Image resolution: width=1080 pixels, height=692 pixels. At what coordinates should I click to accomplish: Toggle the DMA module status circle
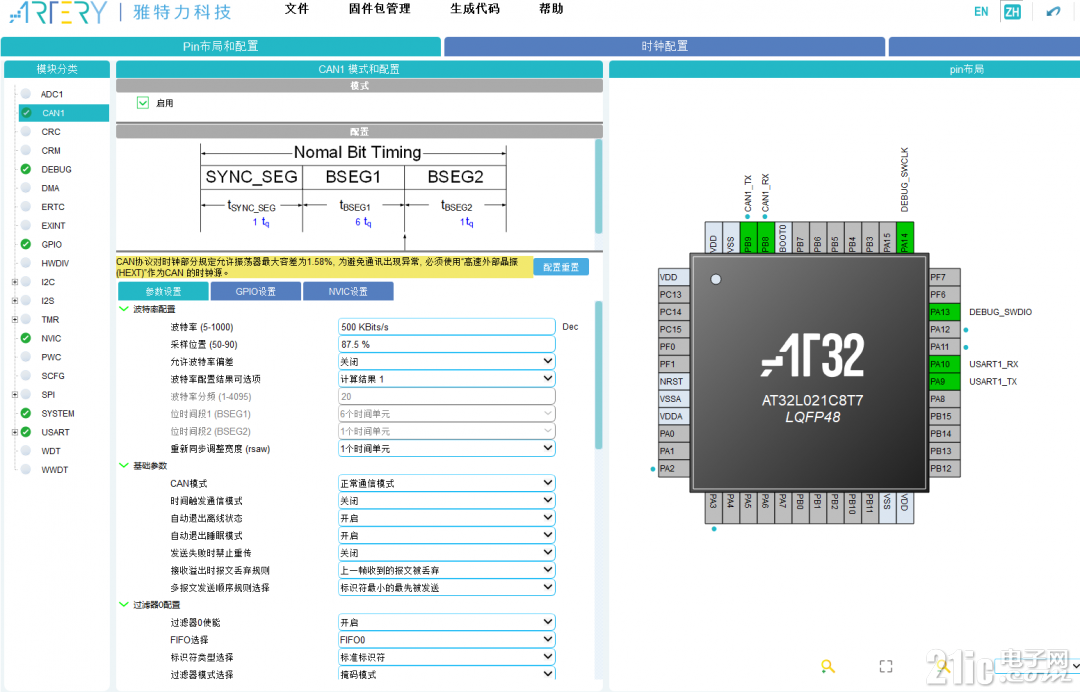tap(25, 187)
